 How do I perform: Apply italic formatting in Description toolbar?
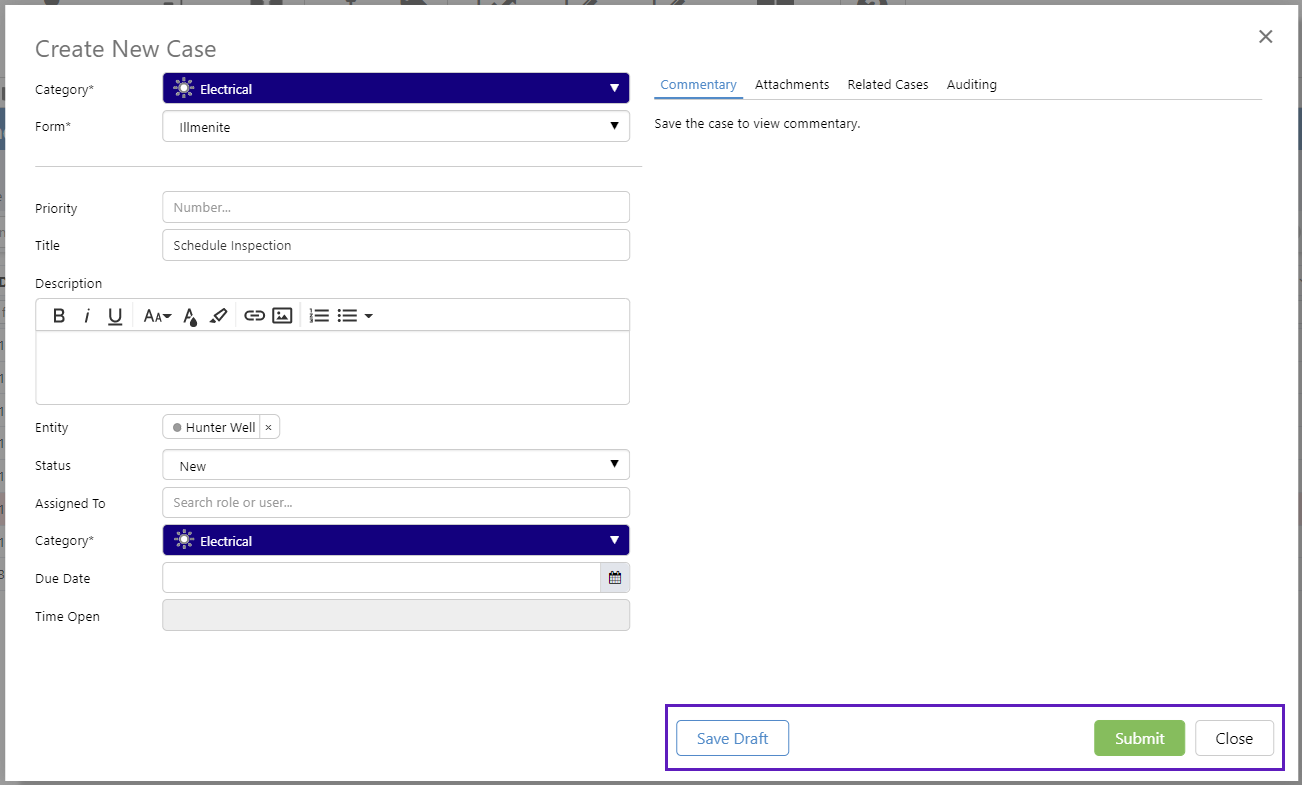click(x=87, y=316)
